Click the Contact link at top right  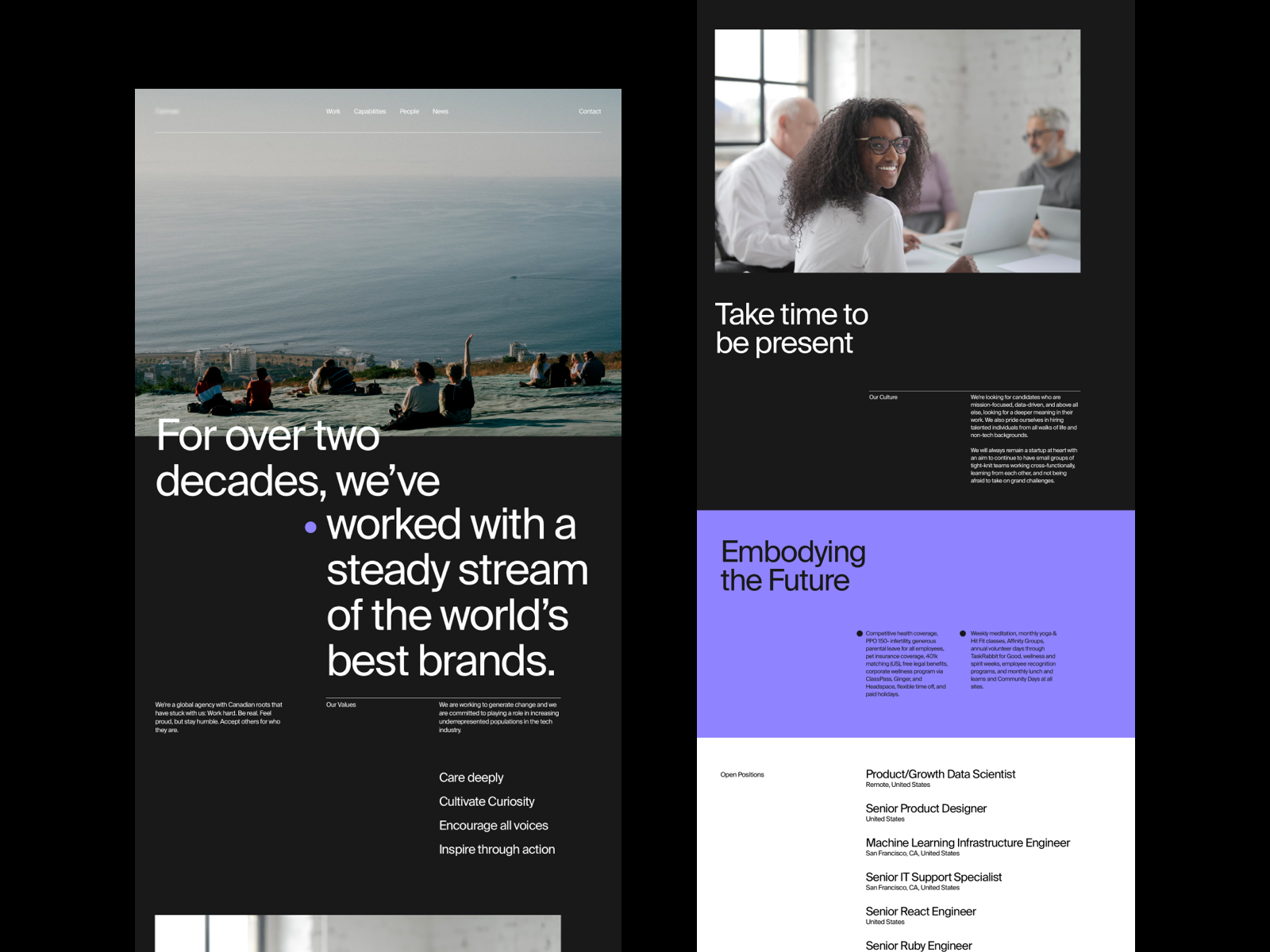[x=590, y=111]
